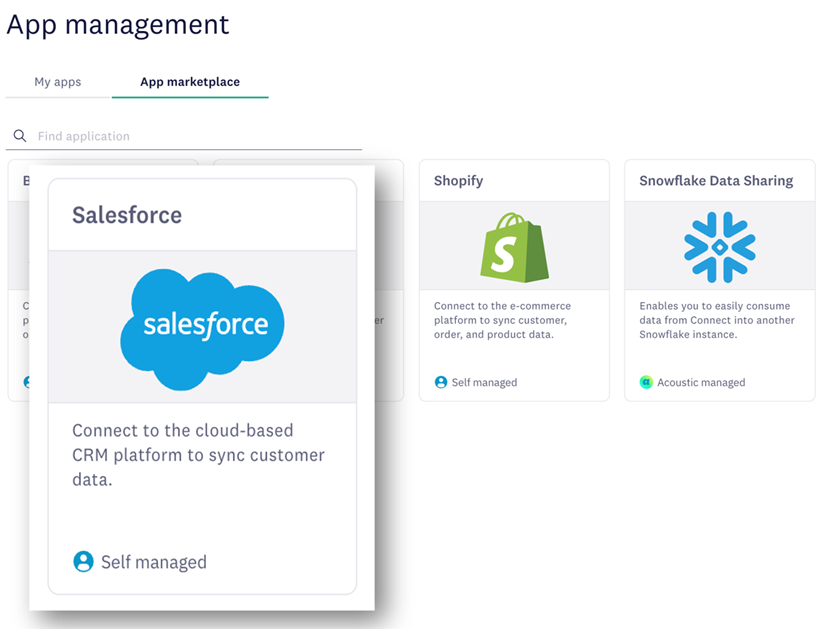
Task: Click the Acoustic managed label
Action: (701, 382)
